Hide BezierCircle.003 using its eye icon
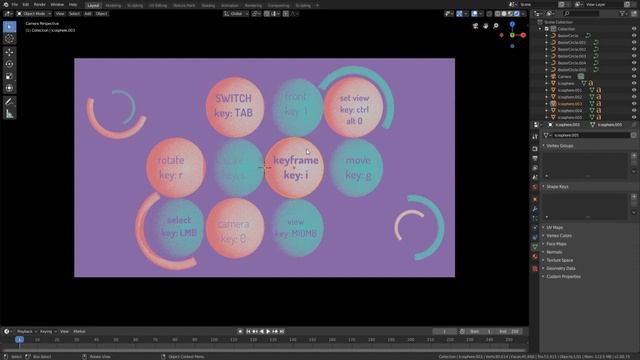Viewport: 640px width, 360px height. tap(634, 56)
